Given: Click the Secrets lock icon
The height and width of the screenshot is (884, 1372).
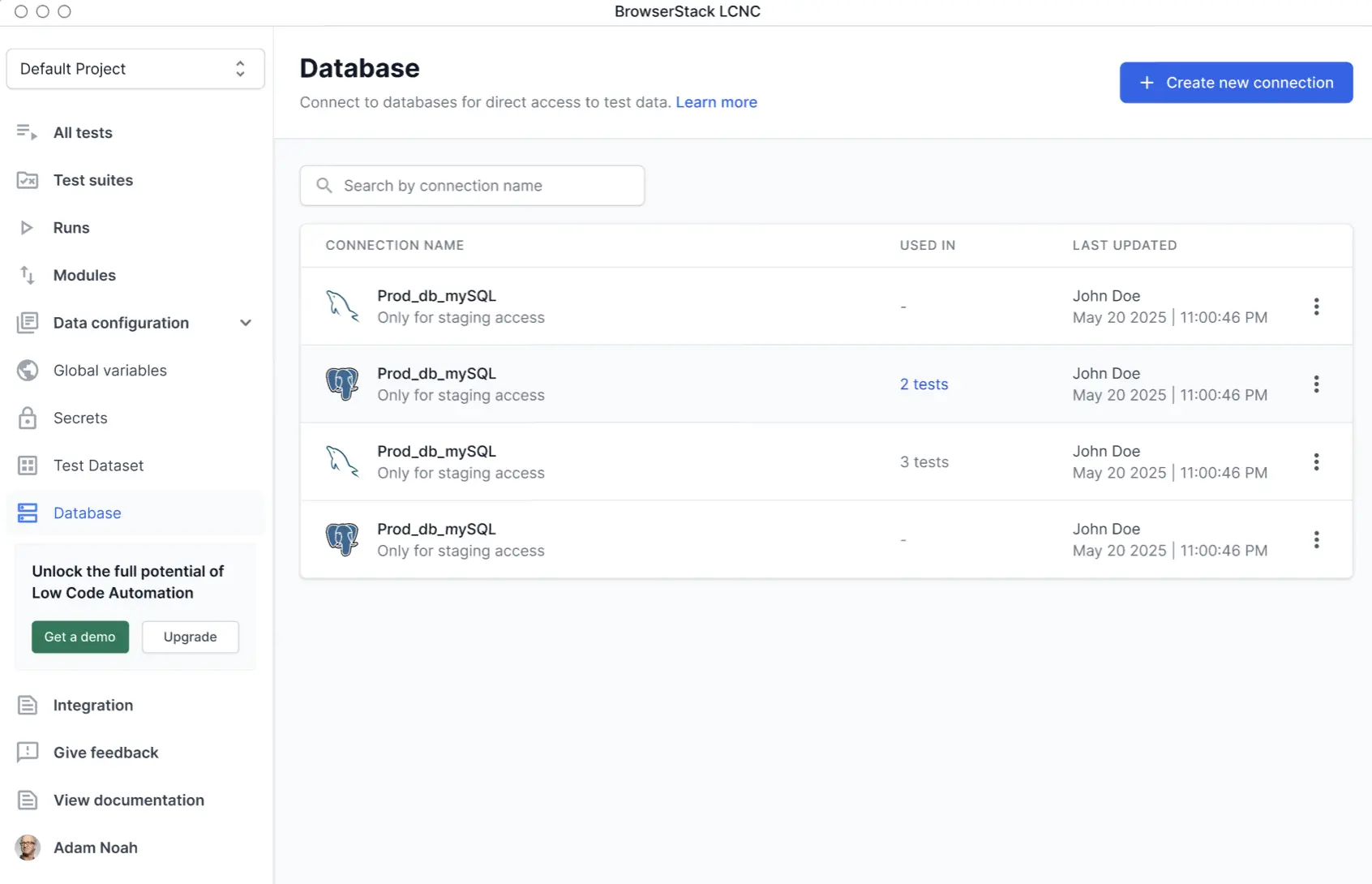Looking at the screenshot, I should click(x=27, y=418).
